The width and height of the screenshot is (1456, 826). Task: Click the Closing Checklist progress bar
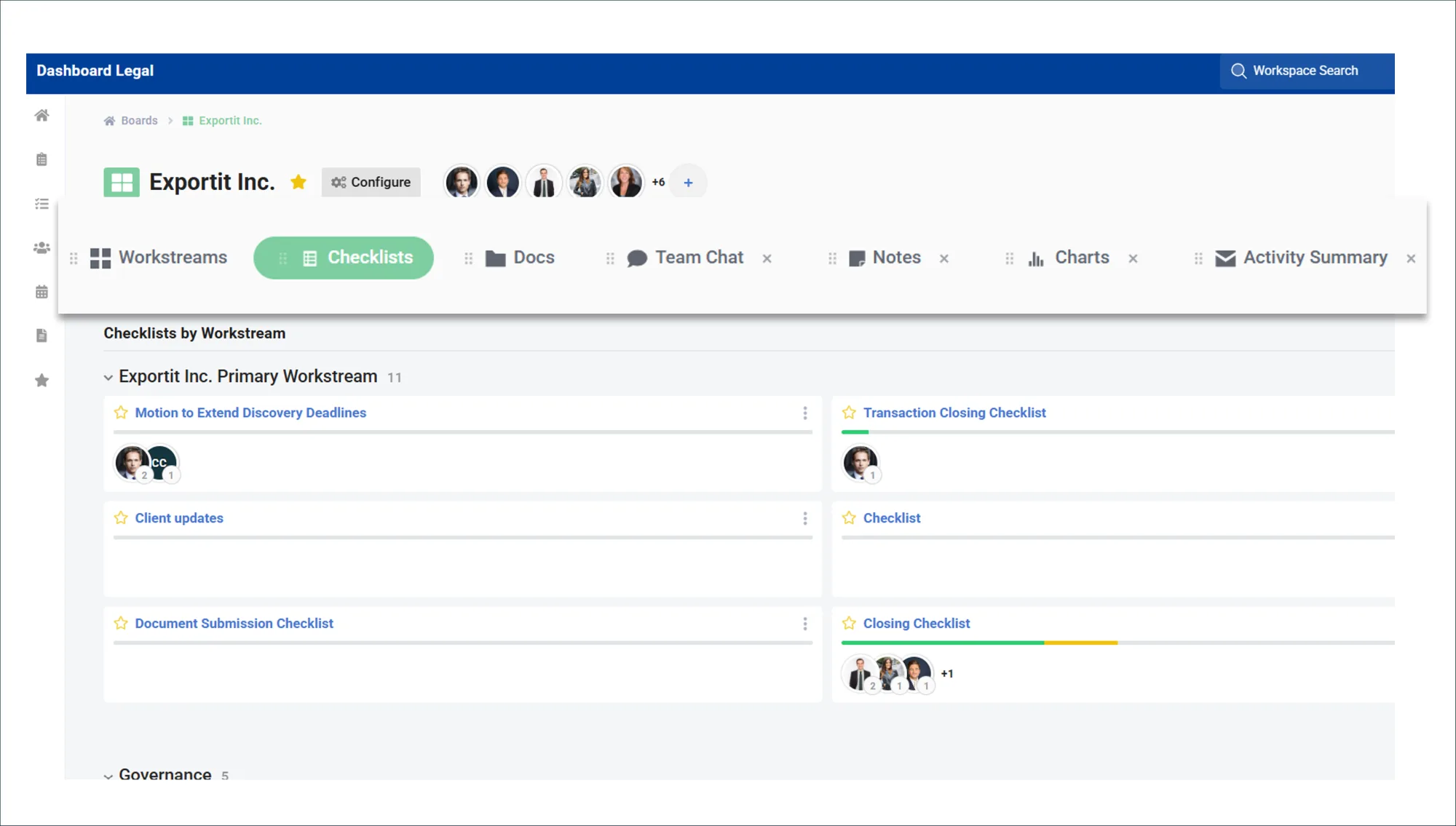1118,643
